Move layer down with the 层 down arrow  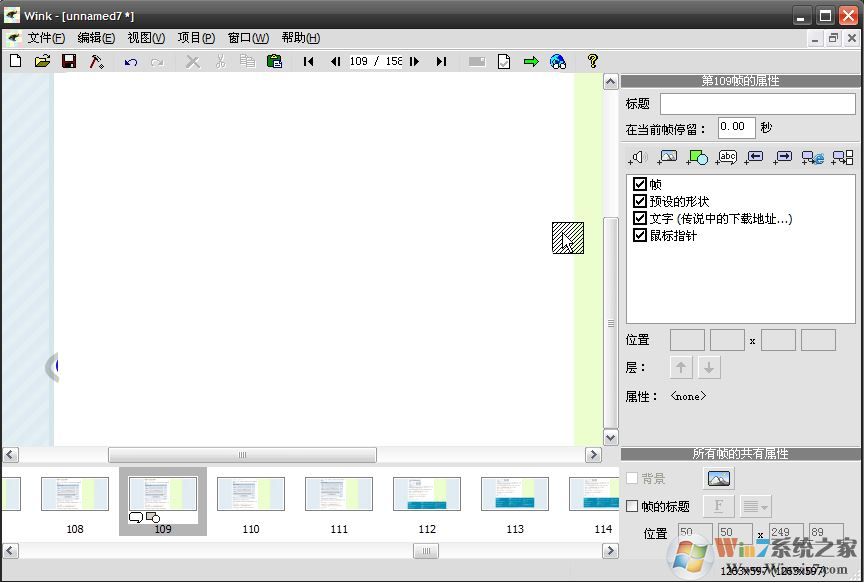709,367
